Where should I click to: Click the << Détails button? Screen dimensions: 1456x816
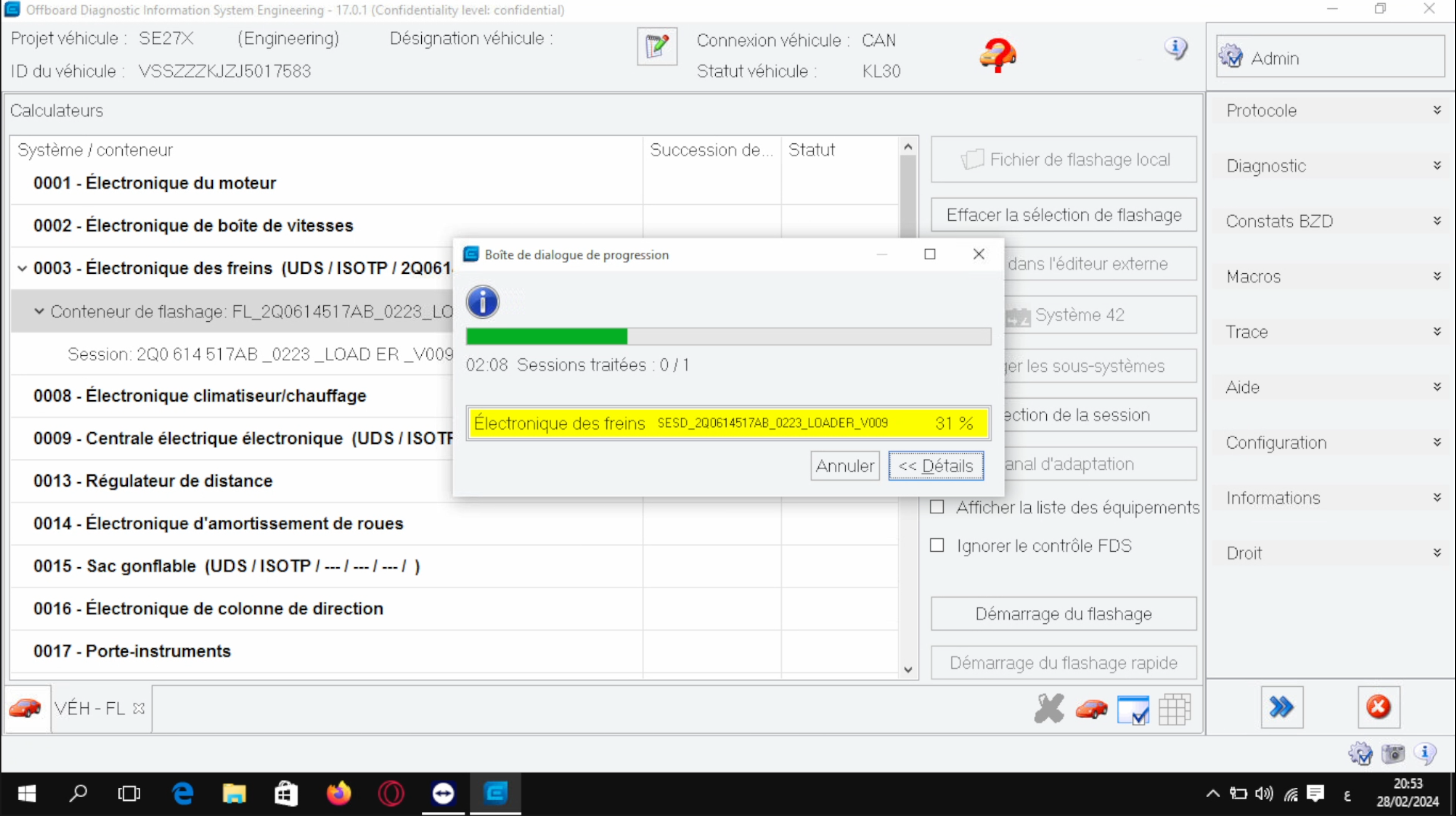(936, 466)
